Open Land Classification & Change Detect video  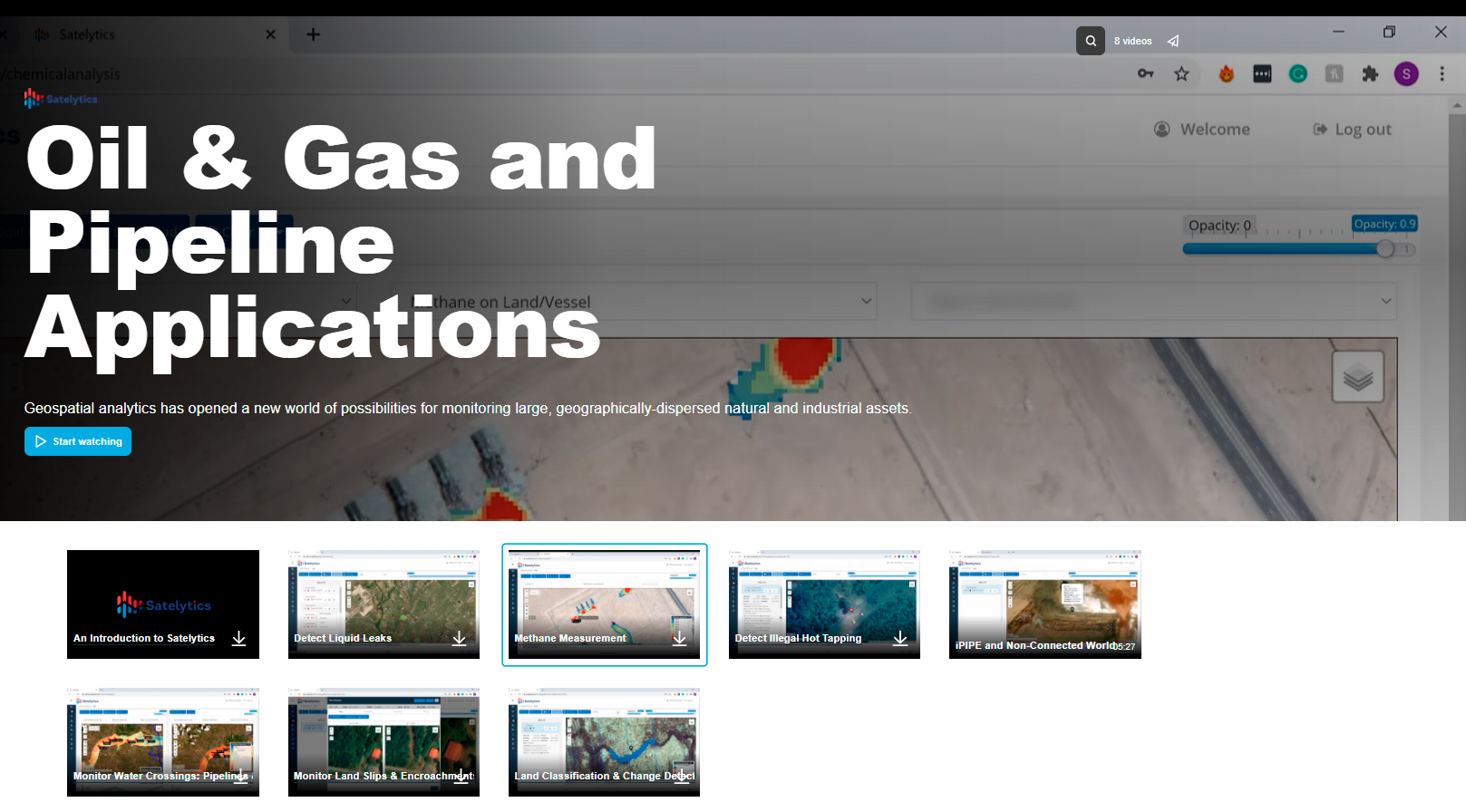605,741
